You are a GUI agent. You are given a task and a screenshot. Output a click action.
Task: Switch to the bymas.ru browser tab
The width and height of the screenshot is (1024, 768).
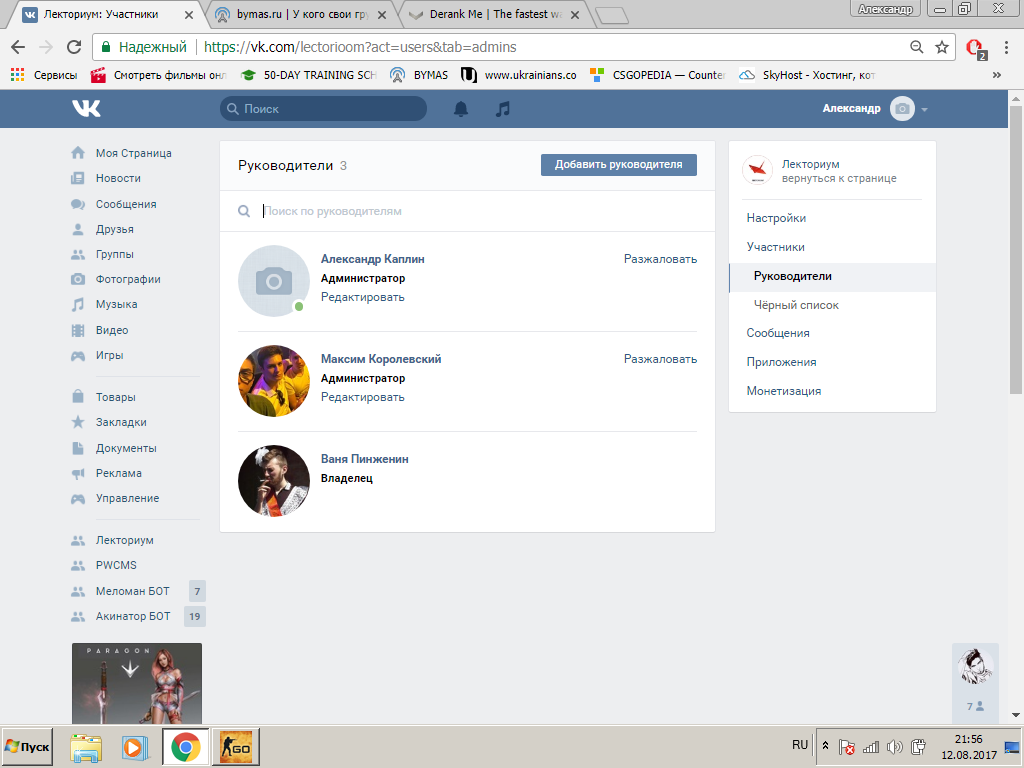[x=301, y=14]
